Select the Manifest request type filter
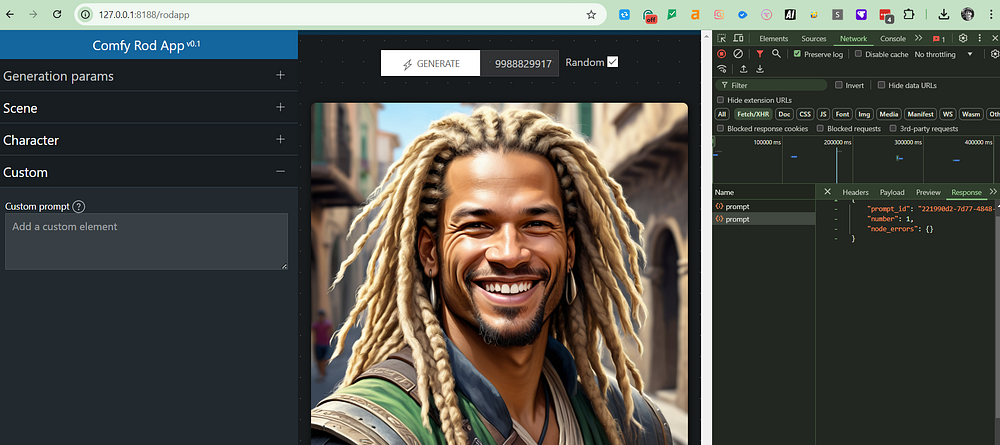This screenshot has height=445, width=1000. tap(918, 114)
